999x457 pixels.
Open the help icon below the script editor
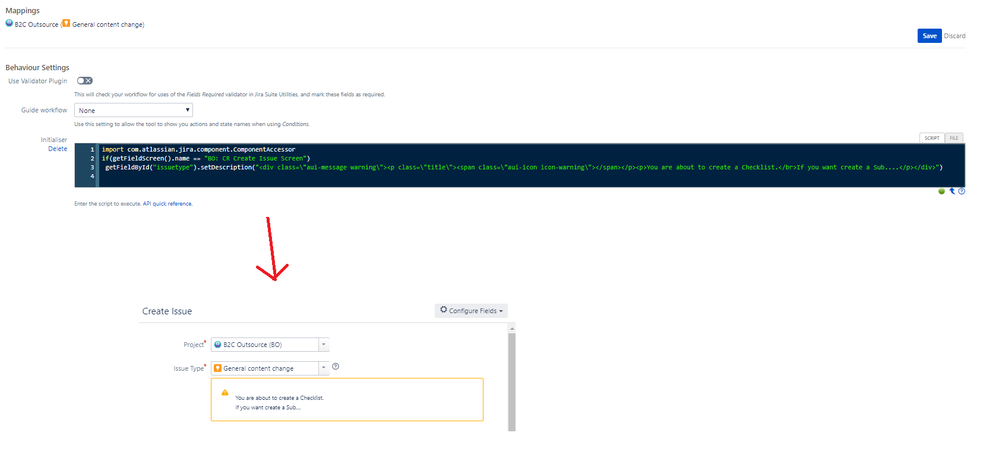point(961,191)
